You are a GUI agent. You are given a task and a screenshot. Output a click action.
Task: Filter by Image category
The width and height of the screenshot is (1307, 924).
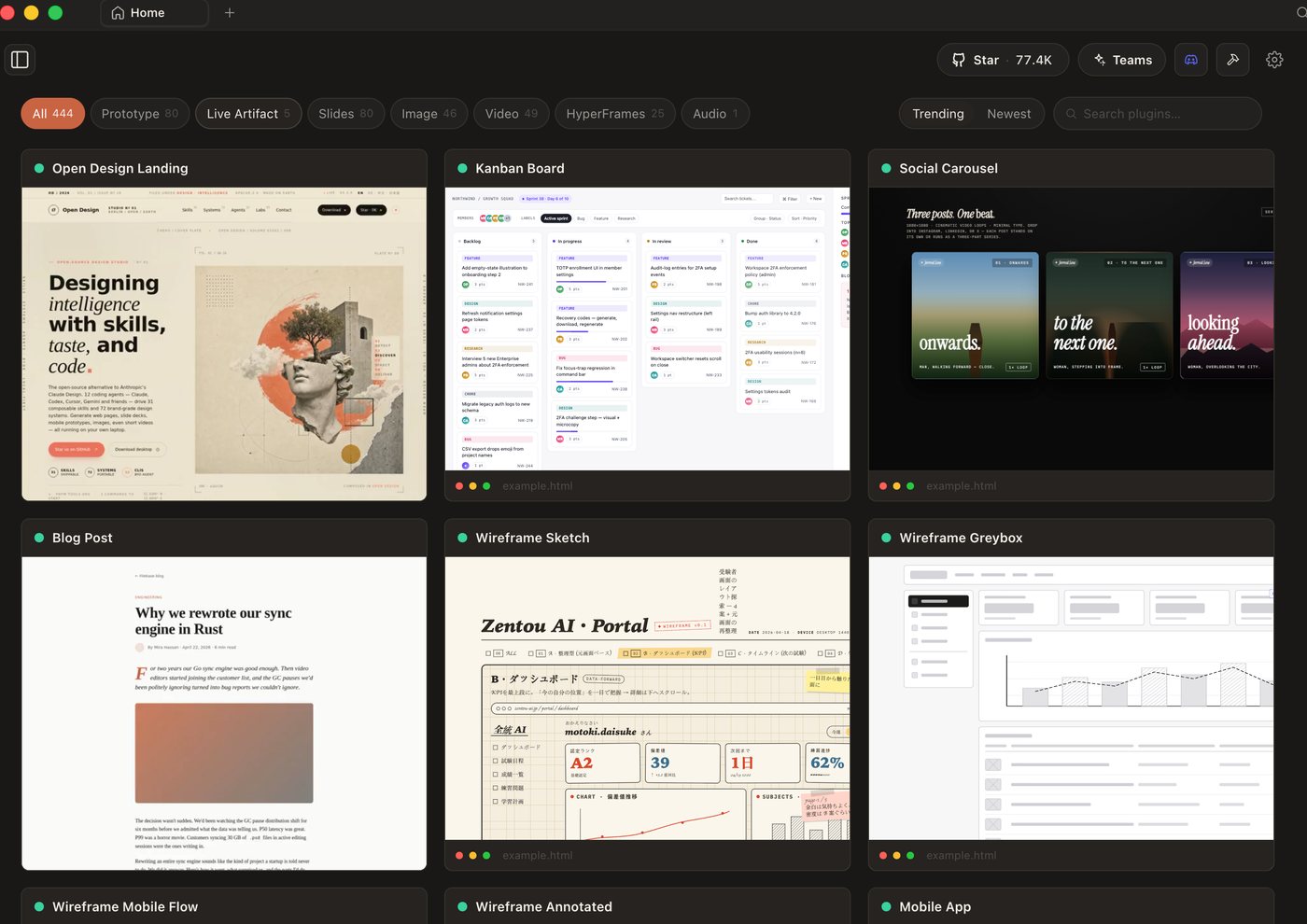click(429, 114)
